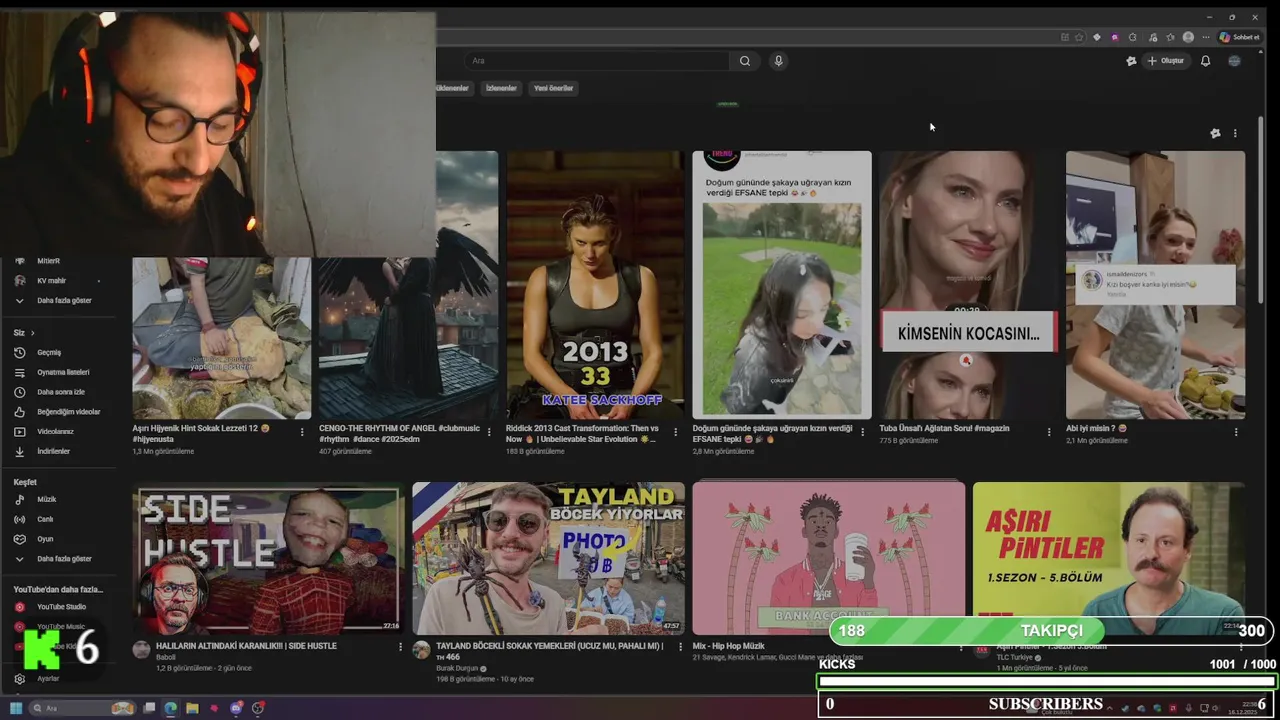Click the icon beside the Shorts shelf three-dot menu
The image size is (1280, 720).
coord(1215,133)
